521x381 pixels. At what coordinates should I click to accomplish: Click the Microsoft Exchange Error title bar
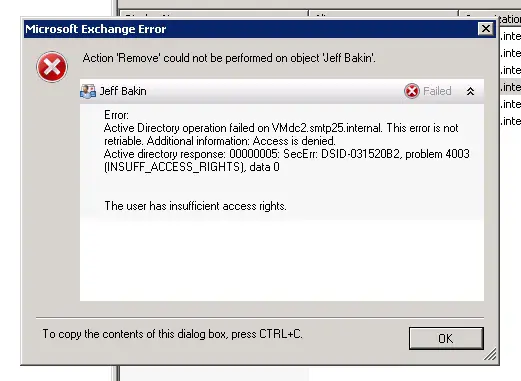251,29
